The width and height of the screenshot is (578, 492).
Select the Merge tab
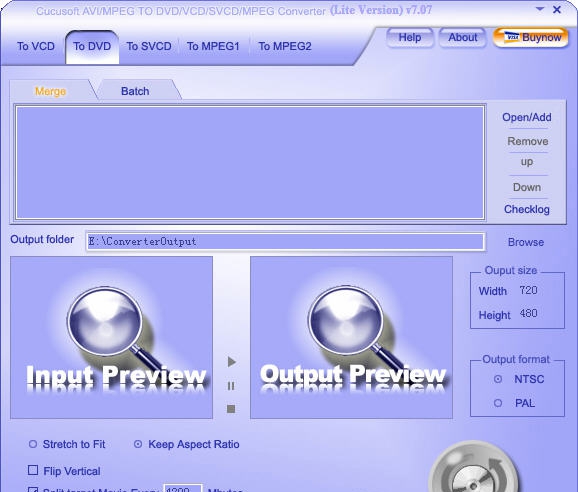[51, 91]
